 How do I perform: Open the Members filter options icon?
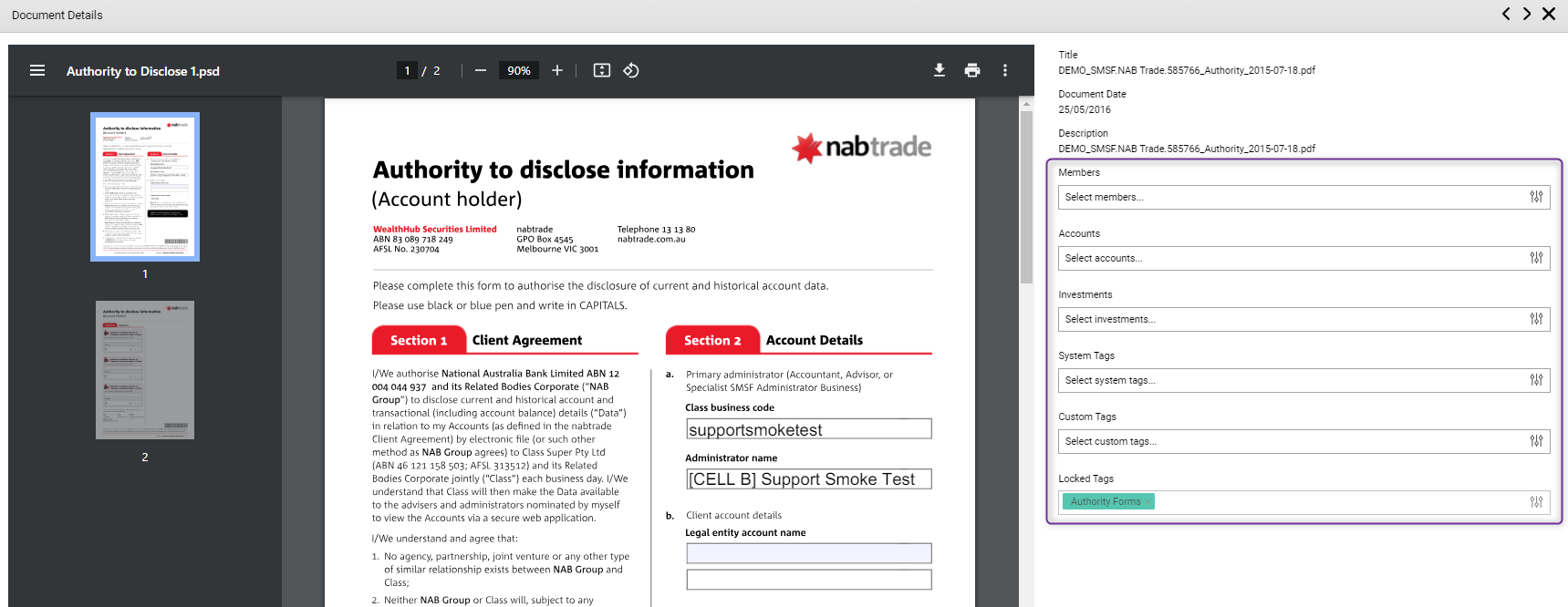1536,197
